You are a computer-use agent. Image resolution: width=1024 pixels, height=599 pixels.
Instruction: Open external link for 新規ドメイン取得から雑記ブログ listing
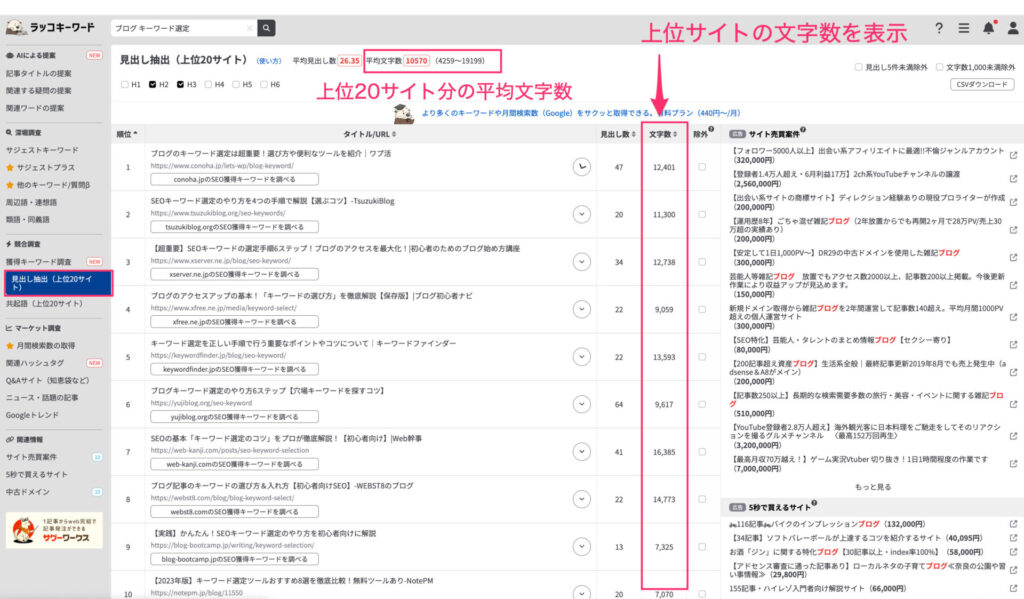(1013, 317)
